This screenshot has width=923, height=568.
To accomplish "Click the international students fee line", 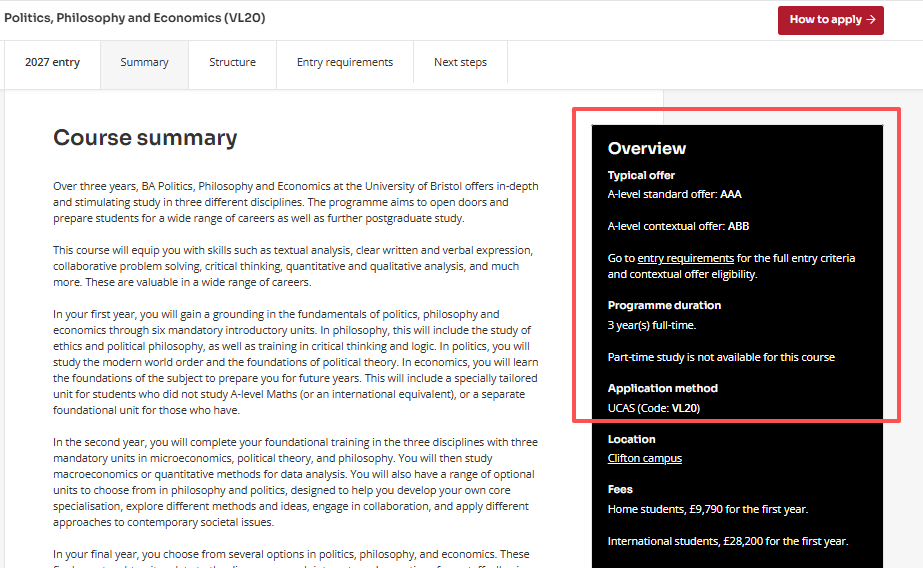I will tap(728, 542).
